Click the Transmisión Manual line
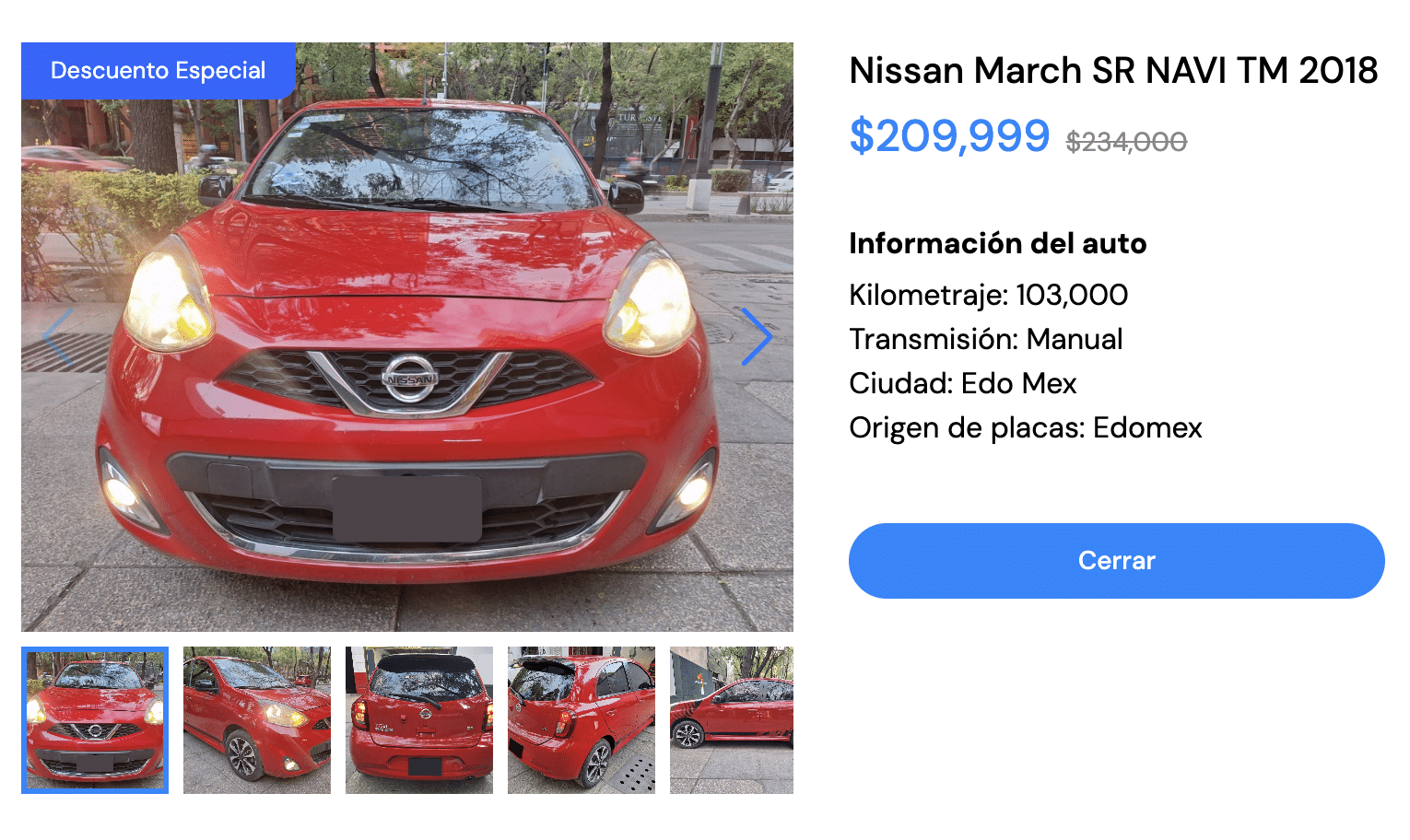The image size is (1410, 840). [986, 339]
